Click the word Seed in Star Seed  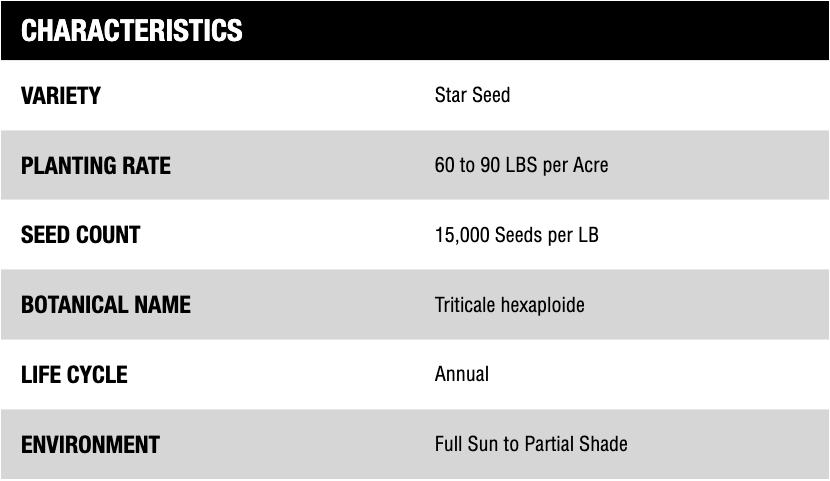point(491,96)
